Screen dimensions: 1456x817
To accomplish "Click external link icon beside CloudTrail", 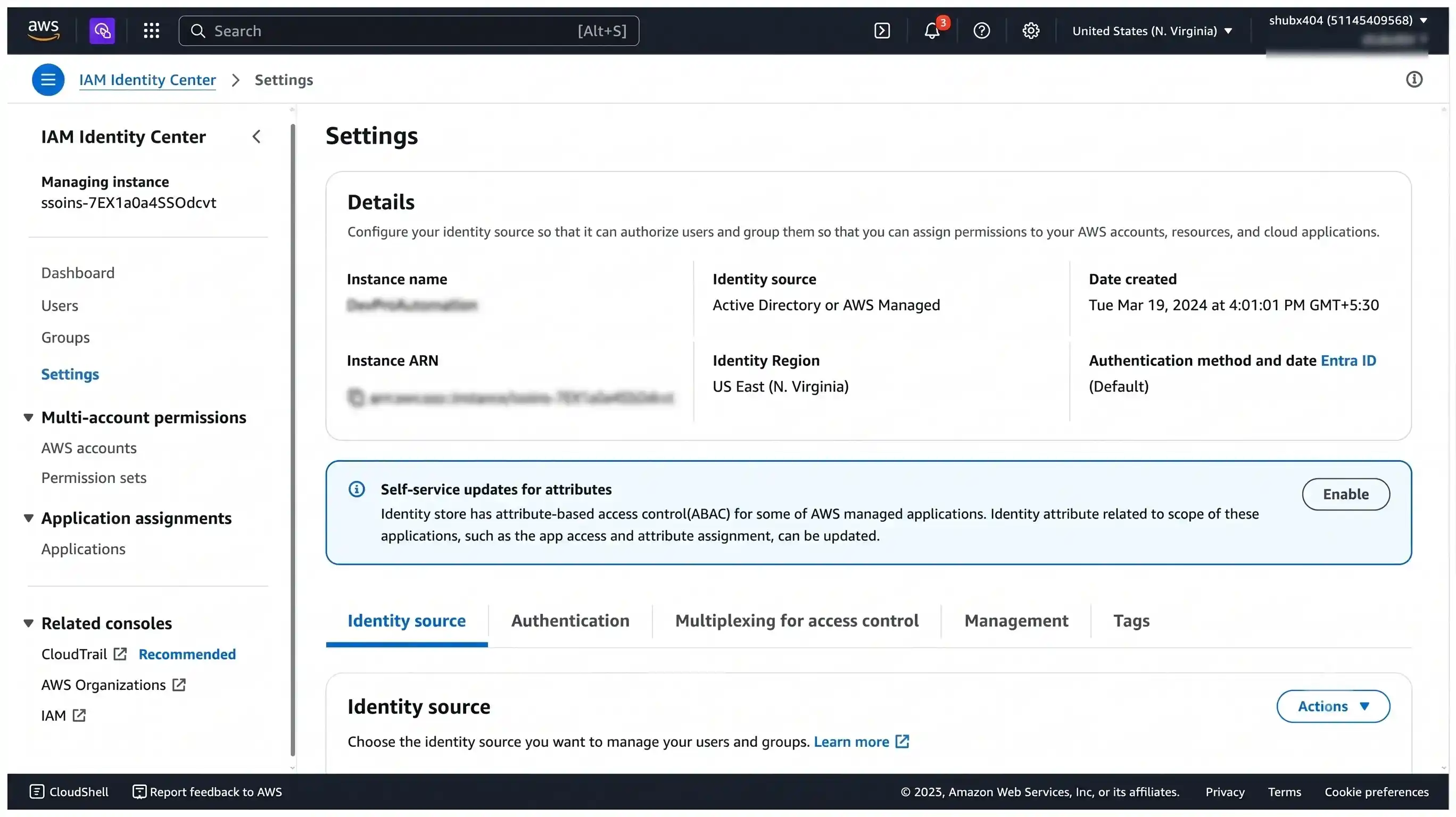I will coord(120,654).
